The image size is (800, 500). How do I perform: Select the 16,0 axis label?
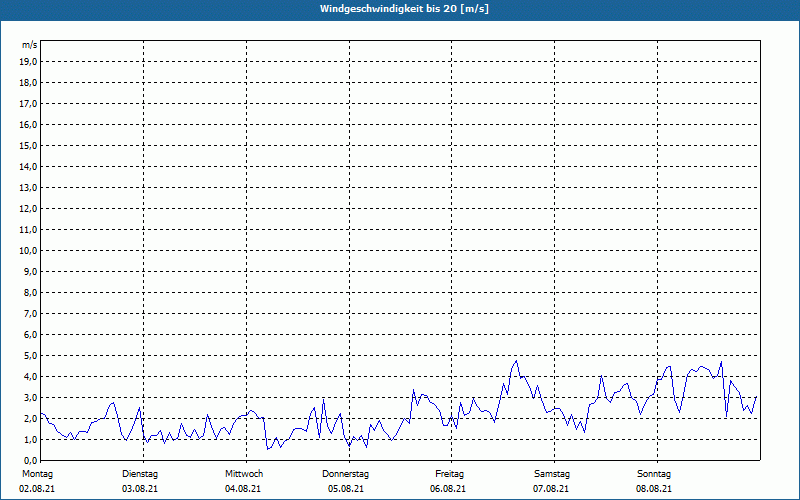tap(29, 124)
